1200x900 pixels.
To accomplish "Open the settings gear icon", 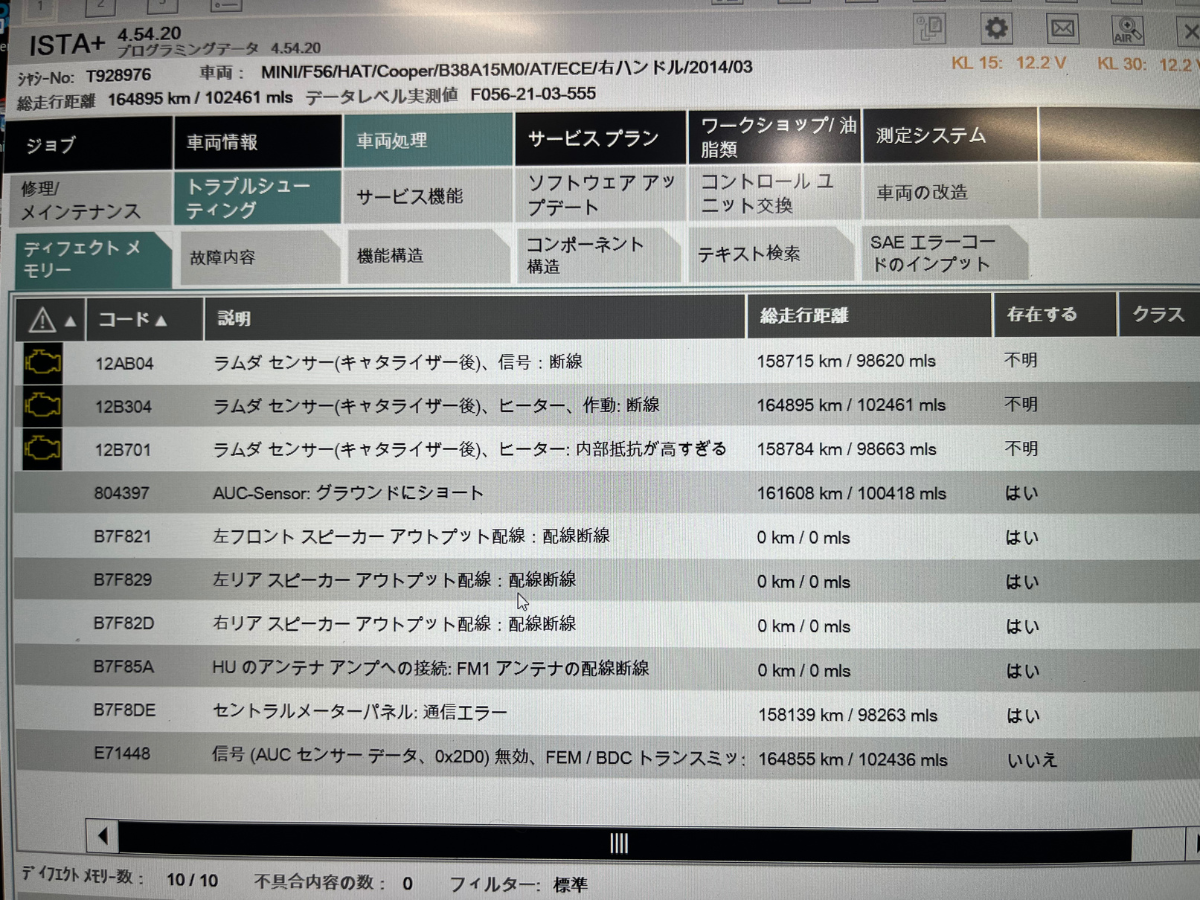I will coord(996,29).
